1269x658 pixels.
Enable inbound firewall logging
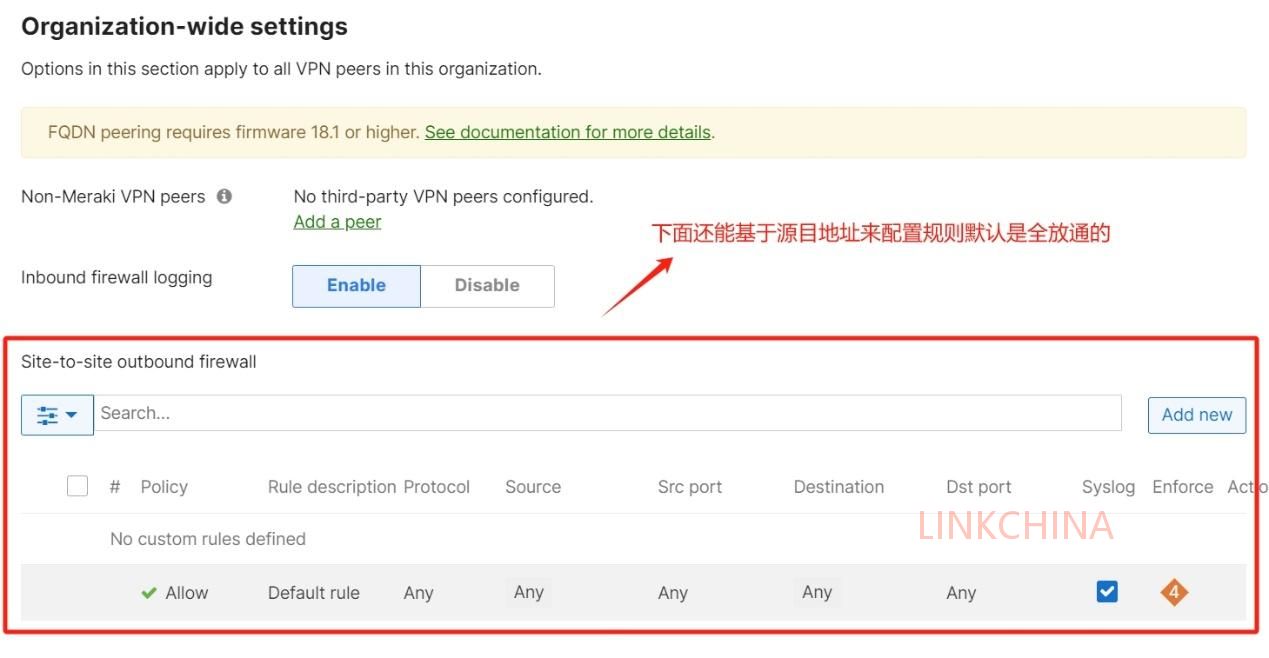pyautogui.click(x=356, y=285)
